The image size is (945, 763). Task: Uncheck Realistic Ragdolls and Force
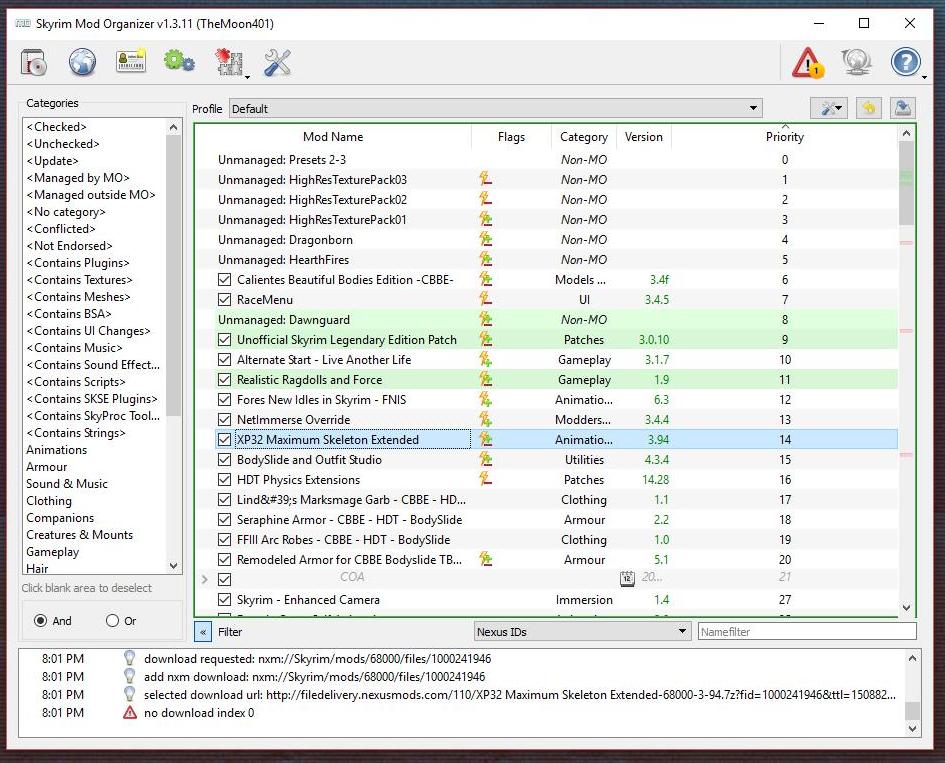pos(224,380)
